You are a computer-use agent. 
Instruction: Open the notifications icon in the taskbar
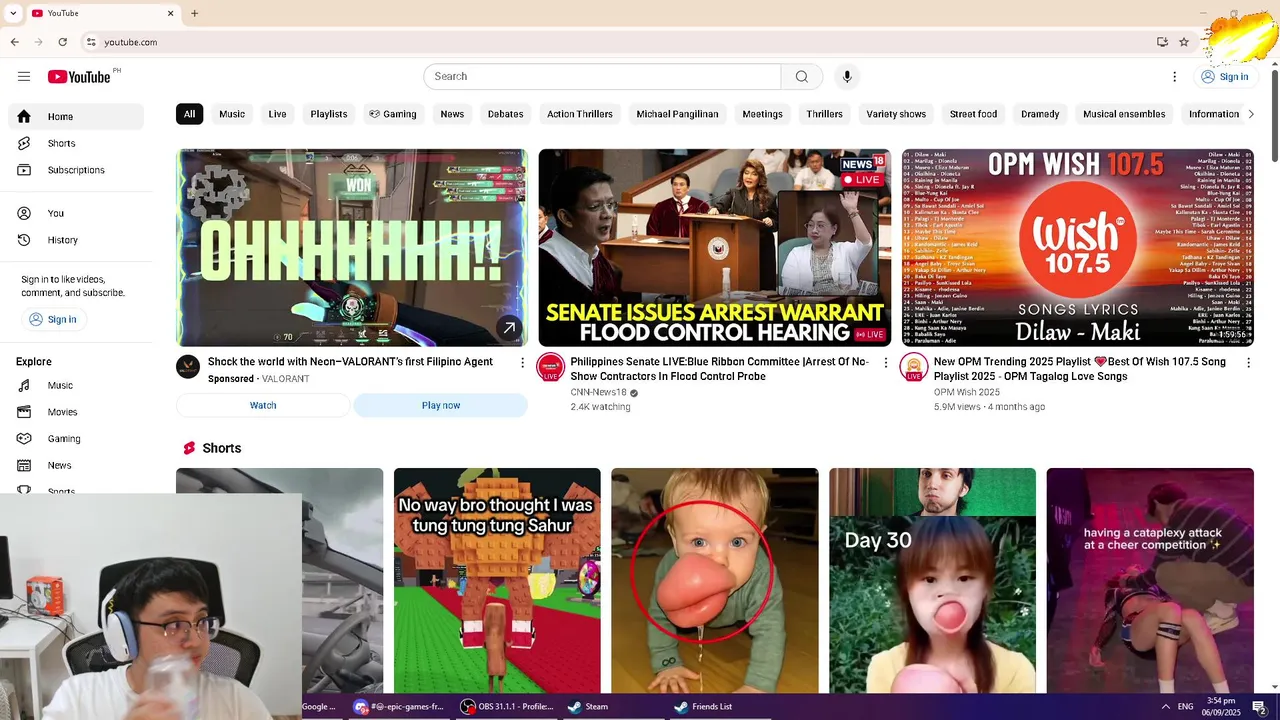pyautogui.click(x=1260, y=707)
